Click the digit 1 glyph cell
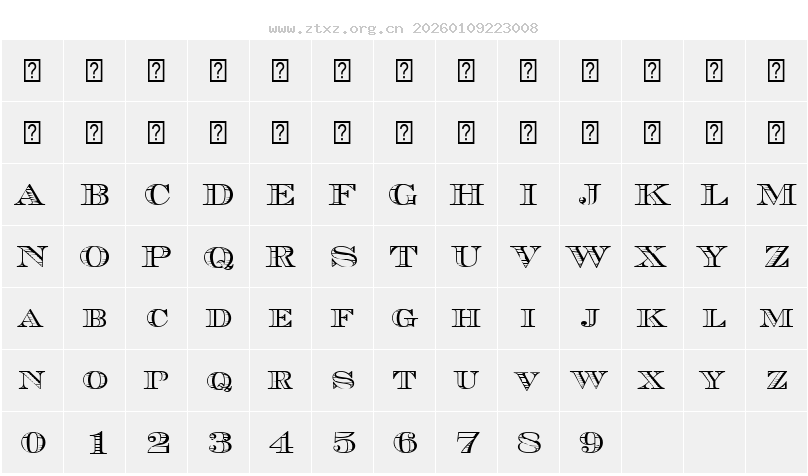 [95, 442]
